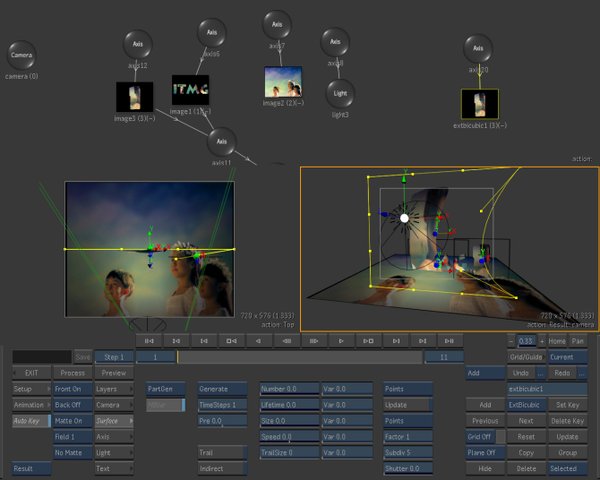Viewport: 600px width, 480px height.
Task: Expand the Result view dropdown
Action: point(29,469)
